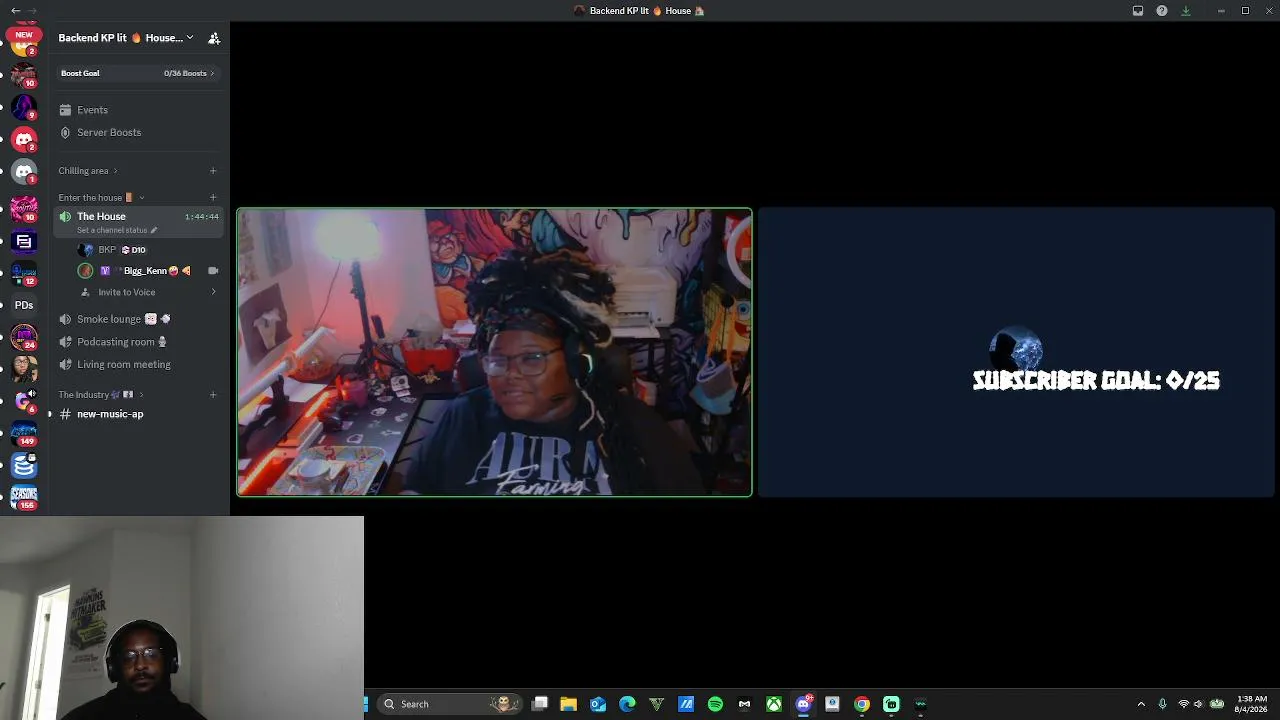Screen dimensions: 1280x720
Task: Go forward with the title bar arrow
Action: click(x=33, y=10)
